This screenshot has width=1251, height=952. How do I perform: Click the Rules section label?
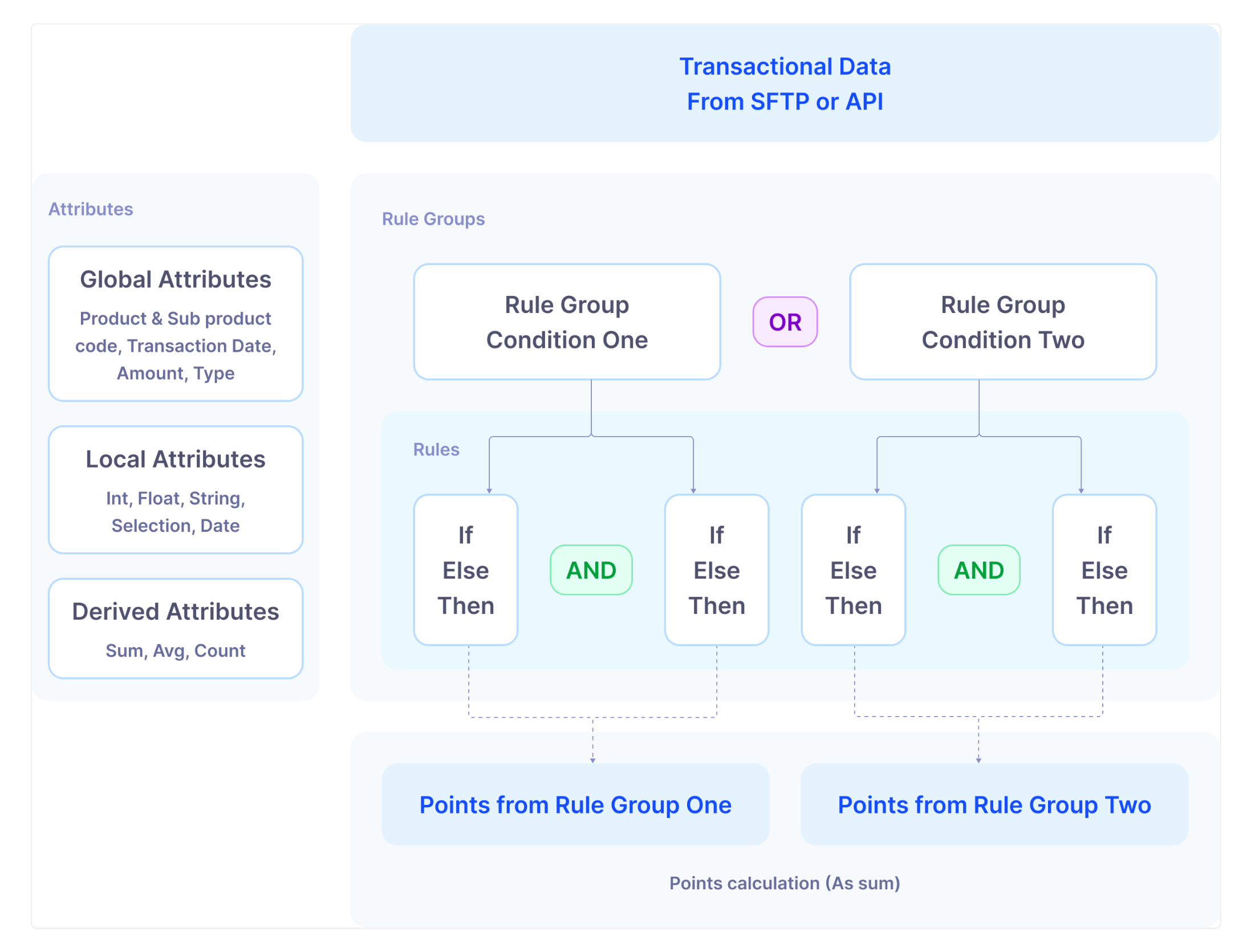click(x=436, y=449)
